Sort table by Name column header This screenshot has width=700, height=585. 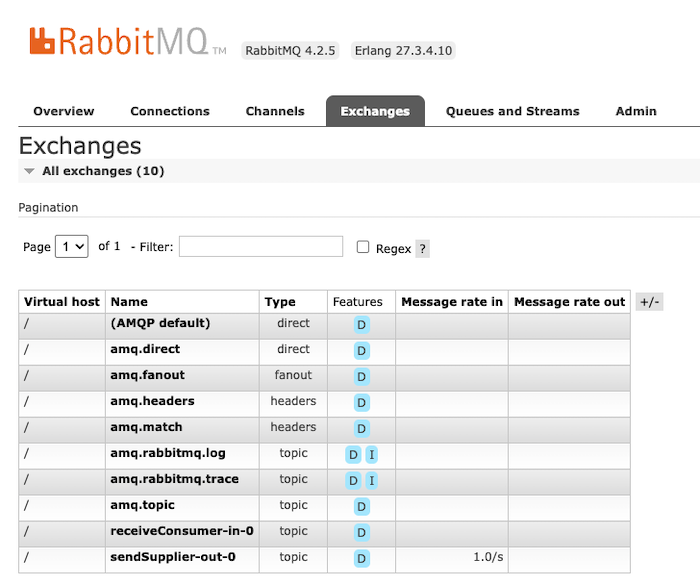click(129, 302)
